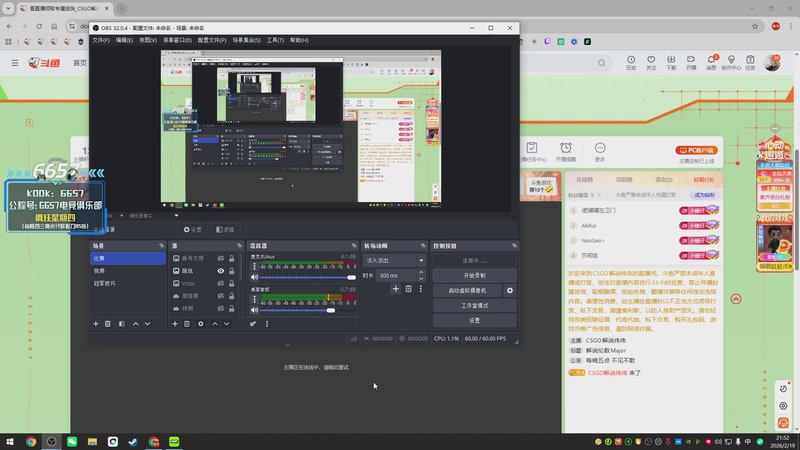Screen dimensions: 800x450
Task: Mute the desktop audio channel
Action: (x=254, y=310)
